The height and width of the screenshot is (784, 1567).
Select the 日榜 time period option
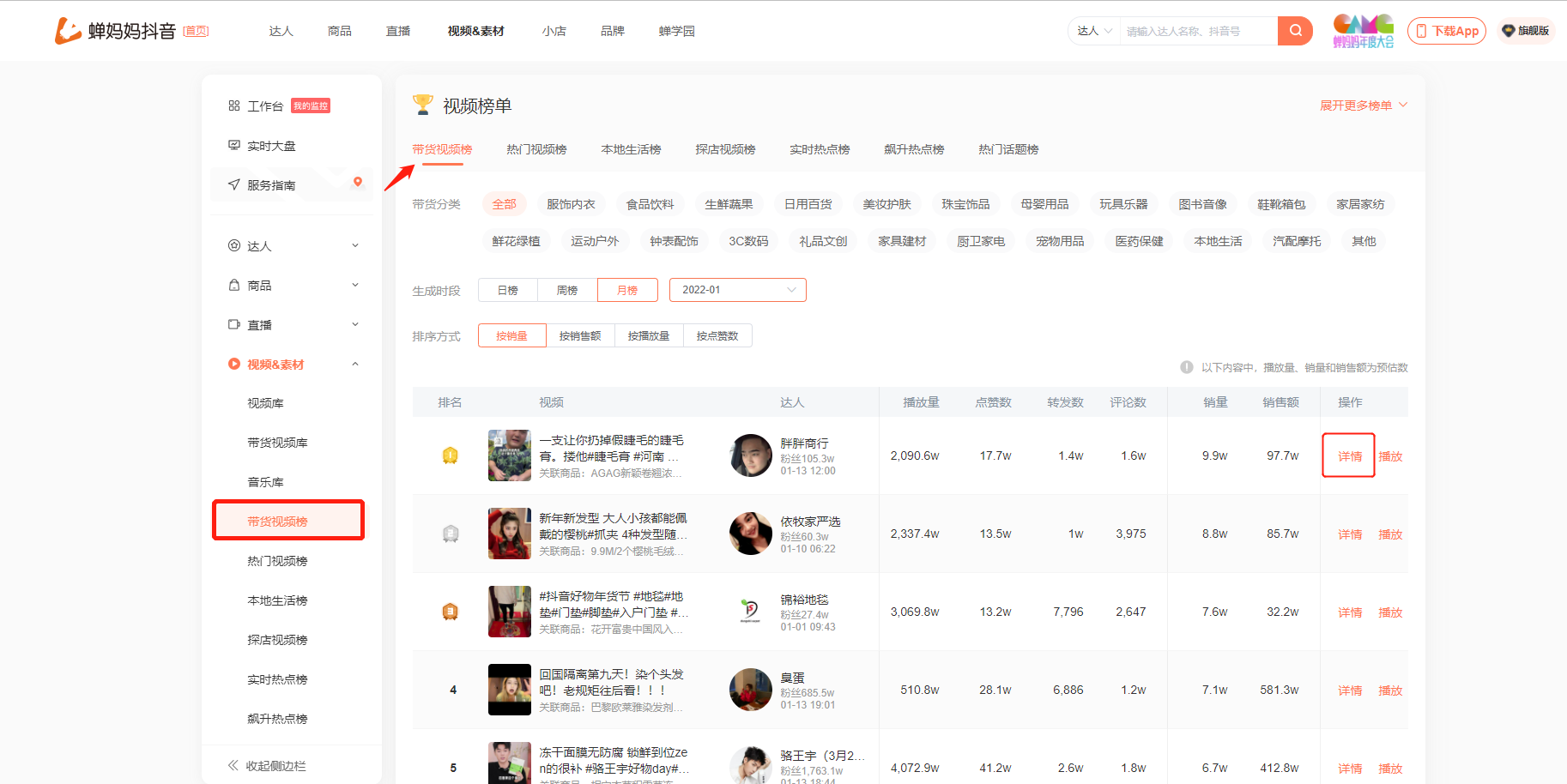pyautogui.click(x=508, y=290)
